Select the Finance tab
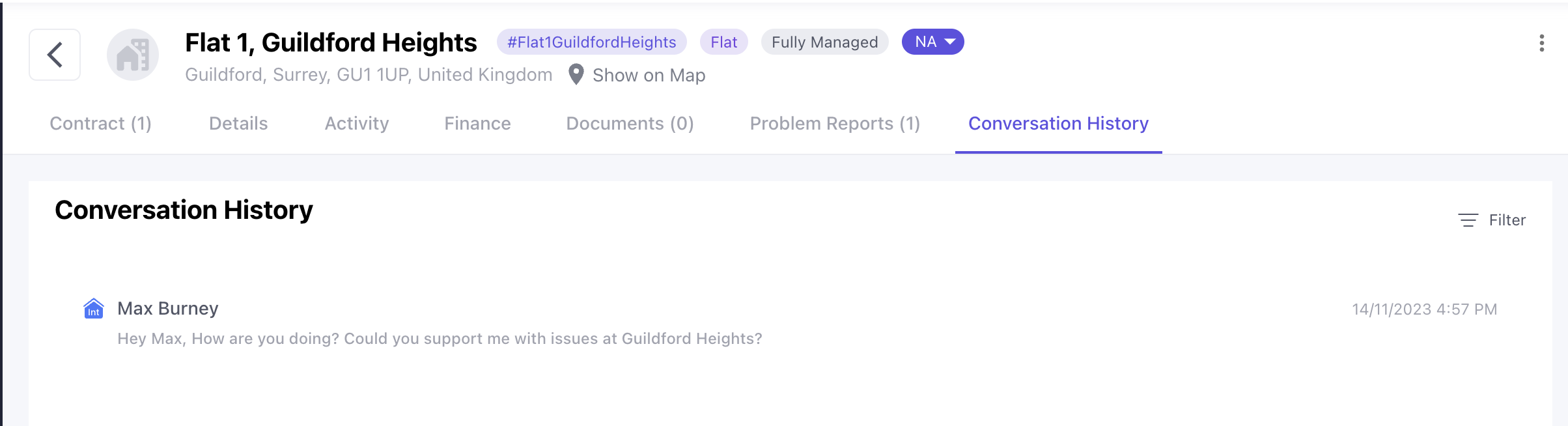Image resolution: width=1568 pixels, height=426 pixels. 477,123
